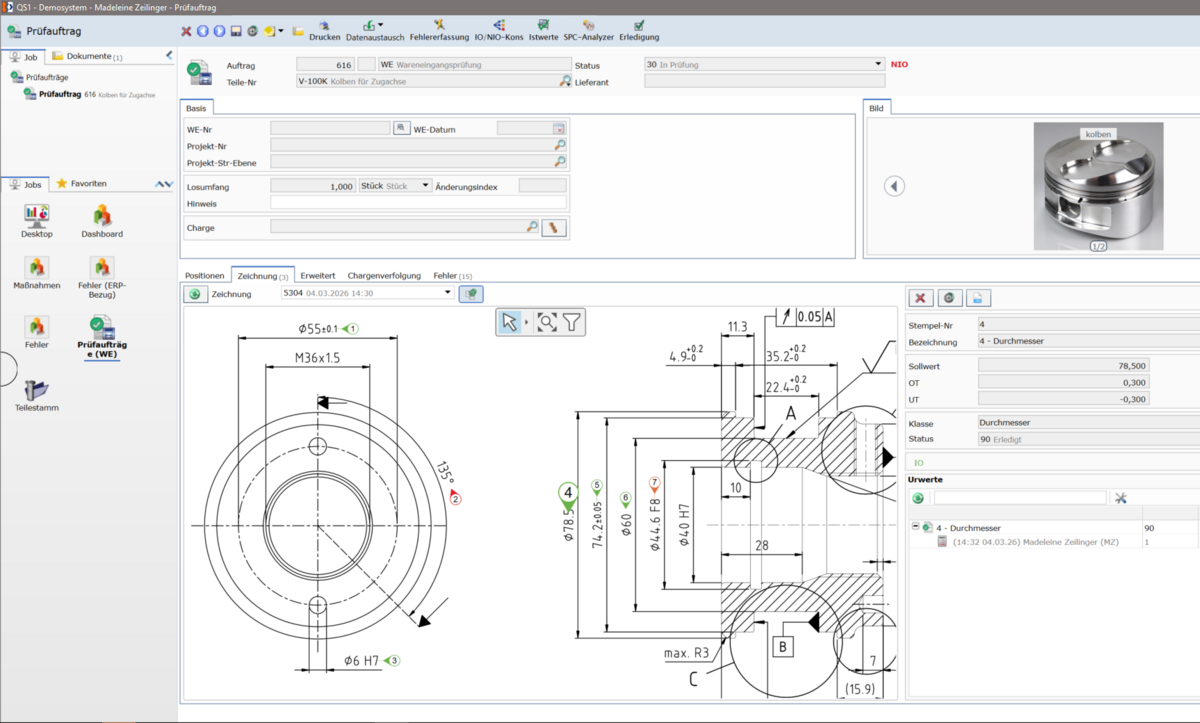The width and height of the screenshot is (1200, 723).
Task: Click the tools icon in the Urwerte toolbar
Action: [1120, 498]
